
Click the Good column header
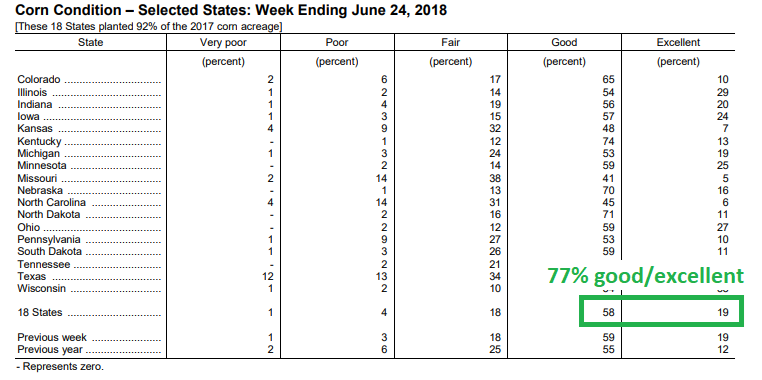[x=564, y=42]
